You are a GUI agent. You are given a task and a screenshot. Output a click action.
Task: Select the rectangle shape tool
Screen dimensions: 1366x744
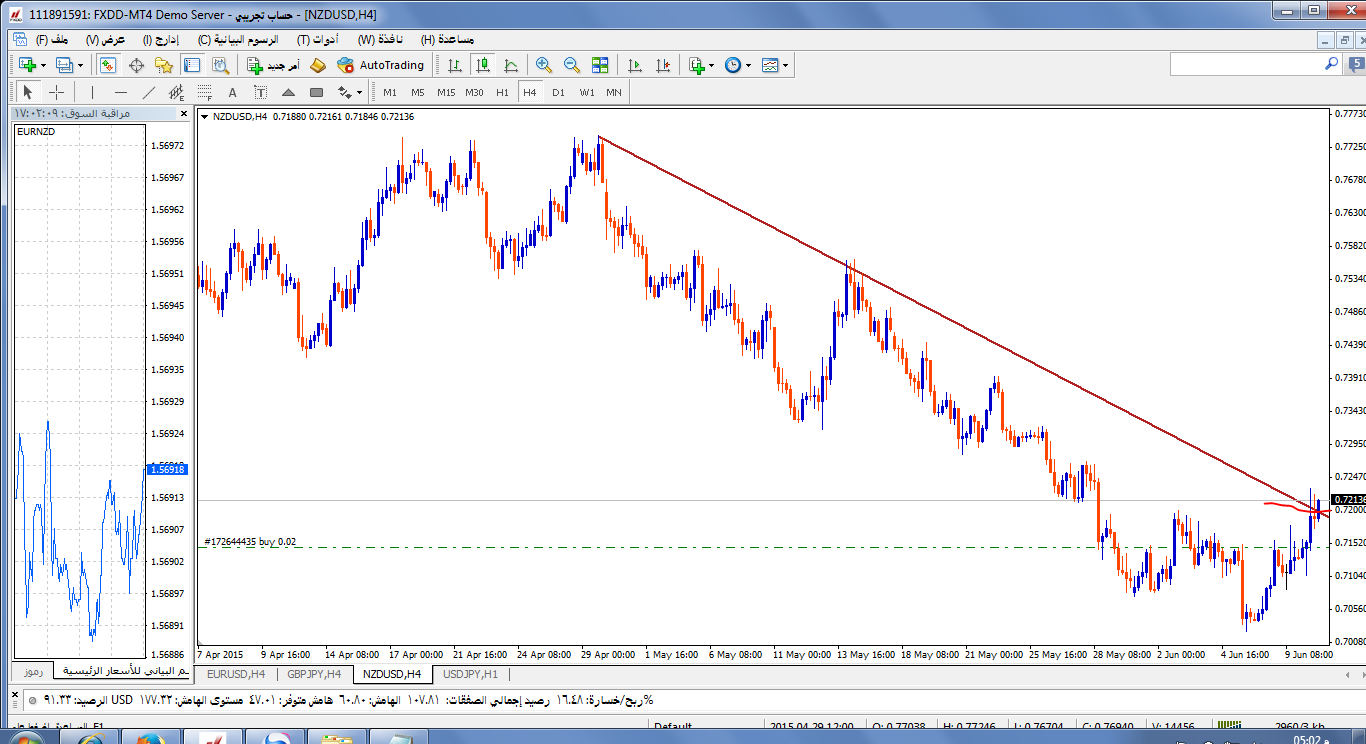tap(317, 92)
